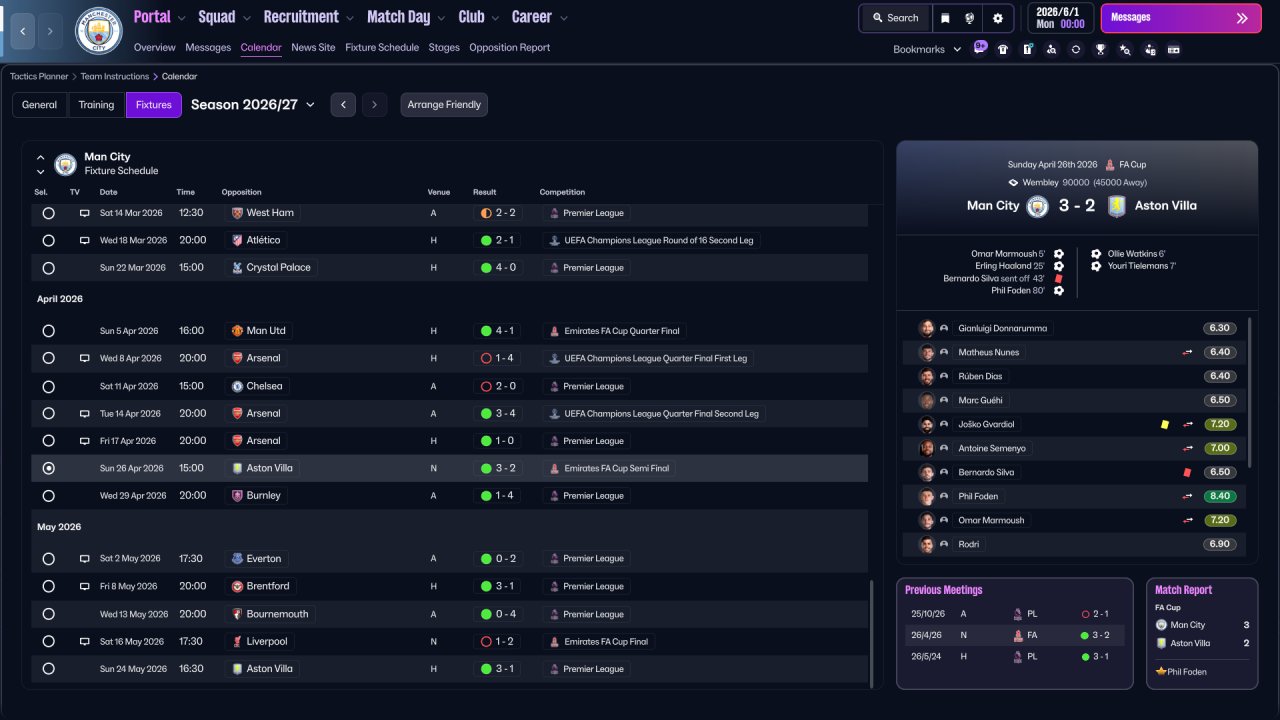Go back with the left arrow
This screenshot has height=720, width=1280.
click(22, 31)
